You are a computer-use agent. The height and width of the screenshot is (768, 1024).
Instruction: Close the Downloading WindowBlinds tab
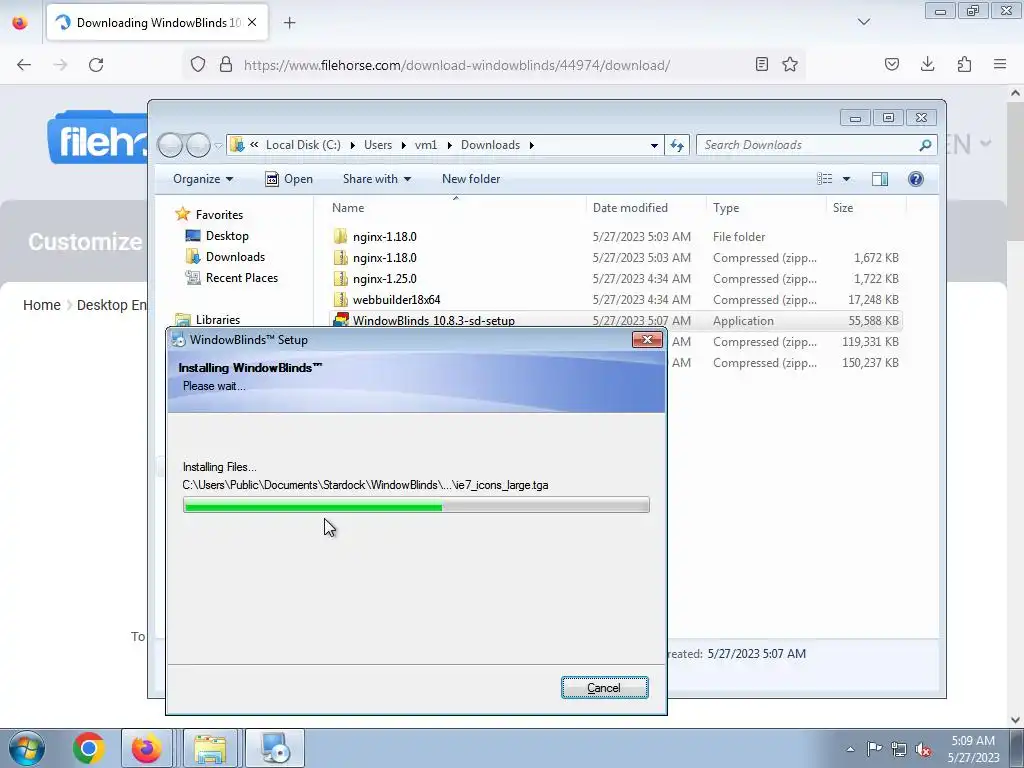click(x=252, y=22)
